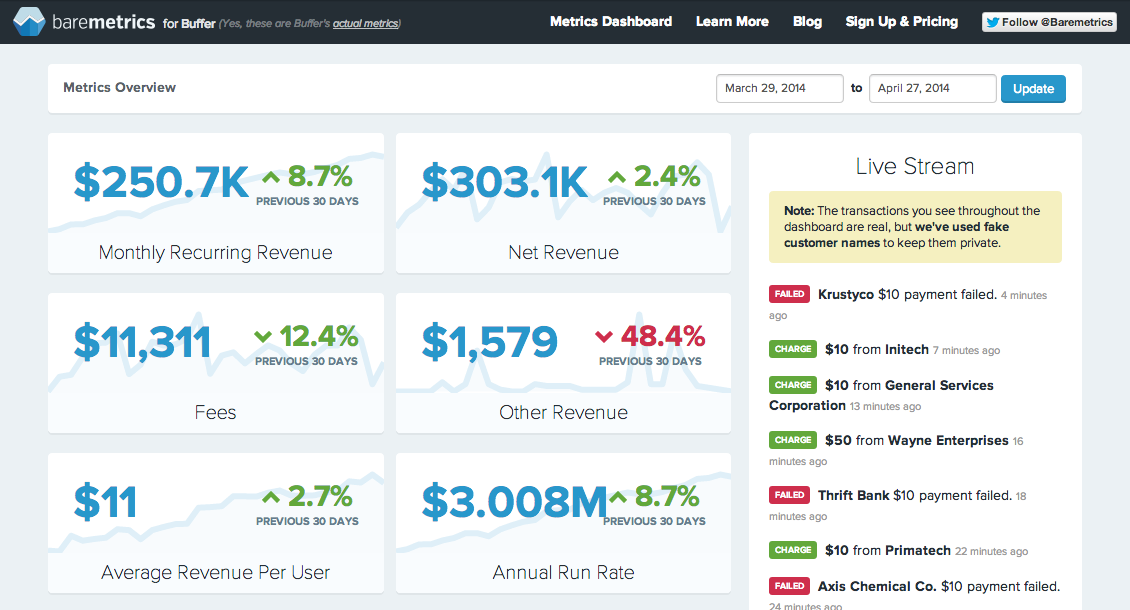Click the CHARGE badge for Primatech
The image size is (1130, 610).
point(793,550)
